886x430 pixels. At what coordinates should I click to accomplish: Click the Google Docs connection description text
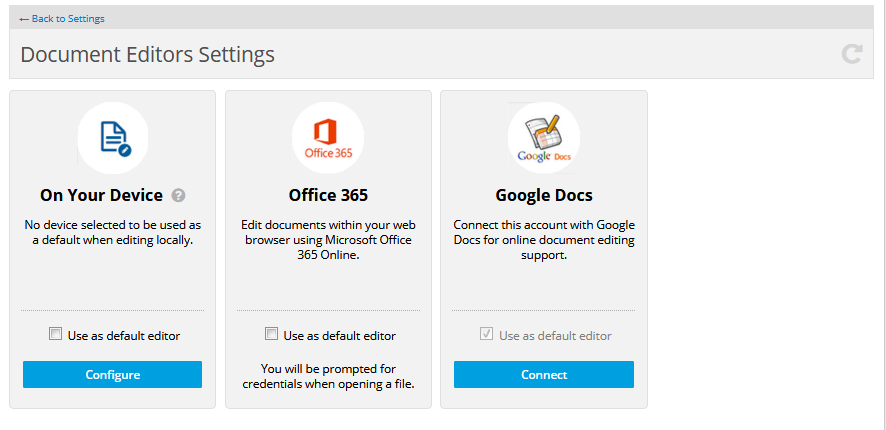[543, 240]
